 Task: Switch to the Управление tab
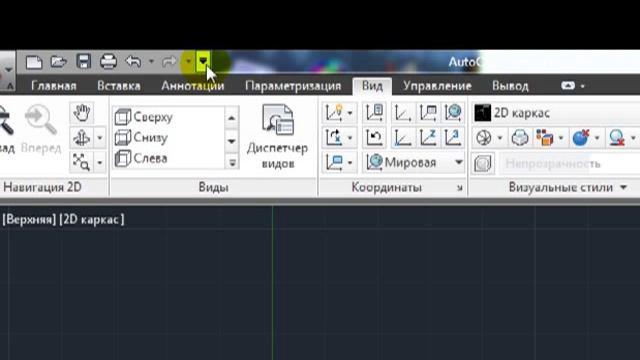[x=437, y=86]
